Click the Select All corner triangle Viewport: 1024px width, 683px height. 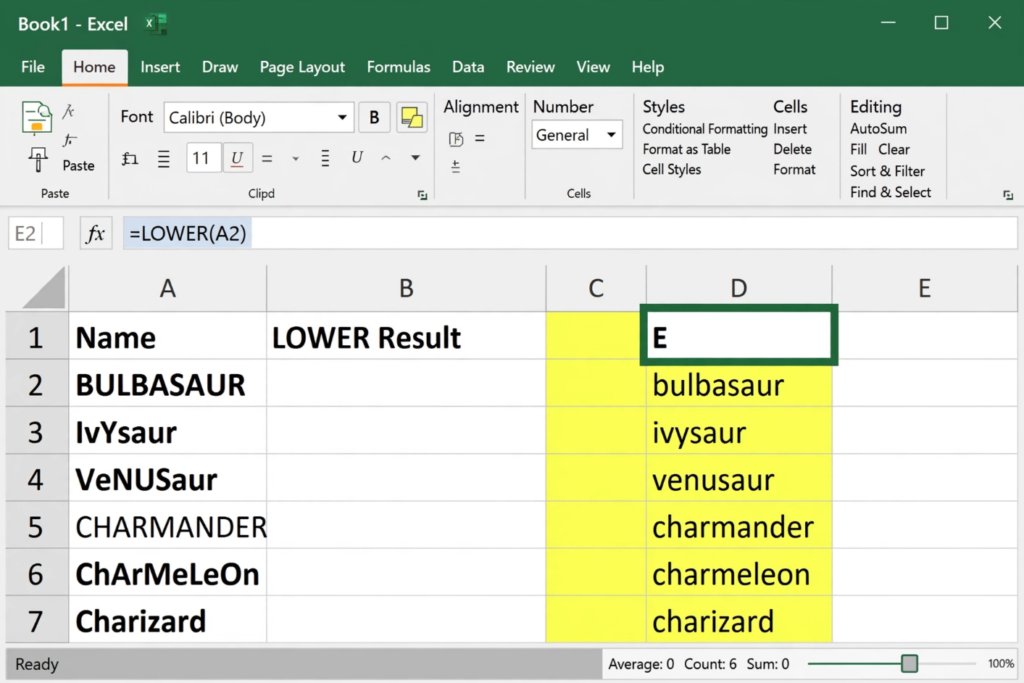43,288
